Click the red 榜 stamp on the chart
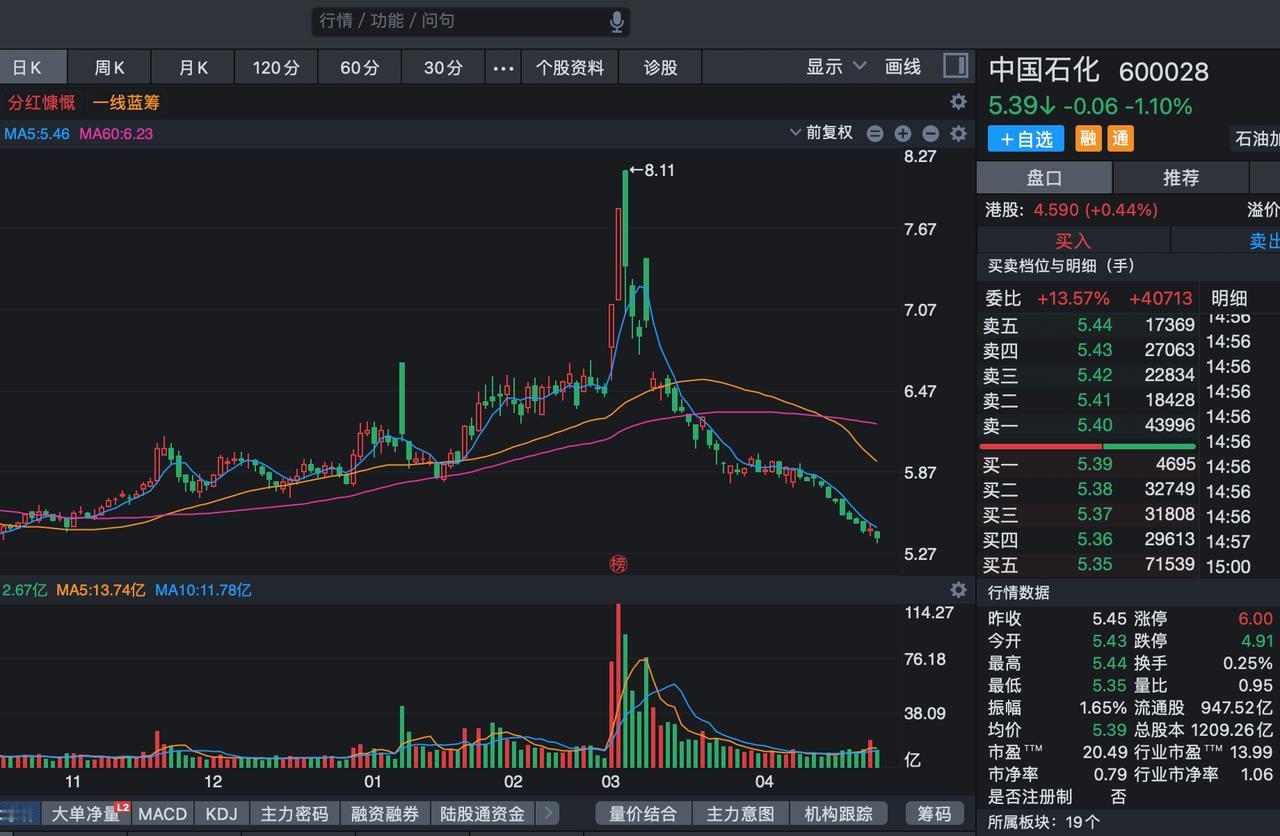Image resolution: width=1280 pixels, height=836 pixels. [x=619, y=564]
